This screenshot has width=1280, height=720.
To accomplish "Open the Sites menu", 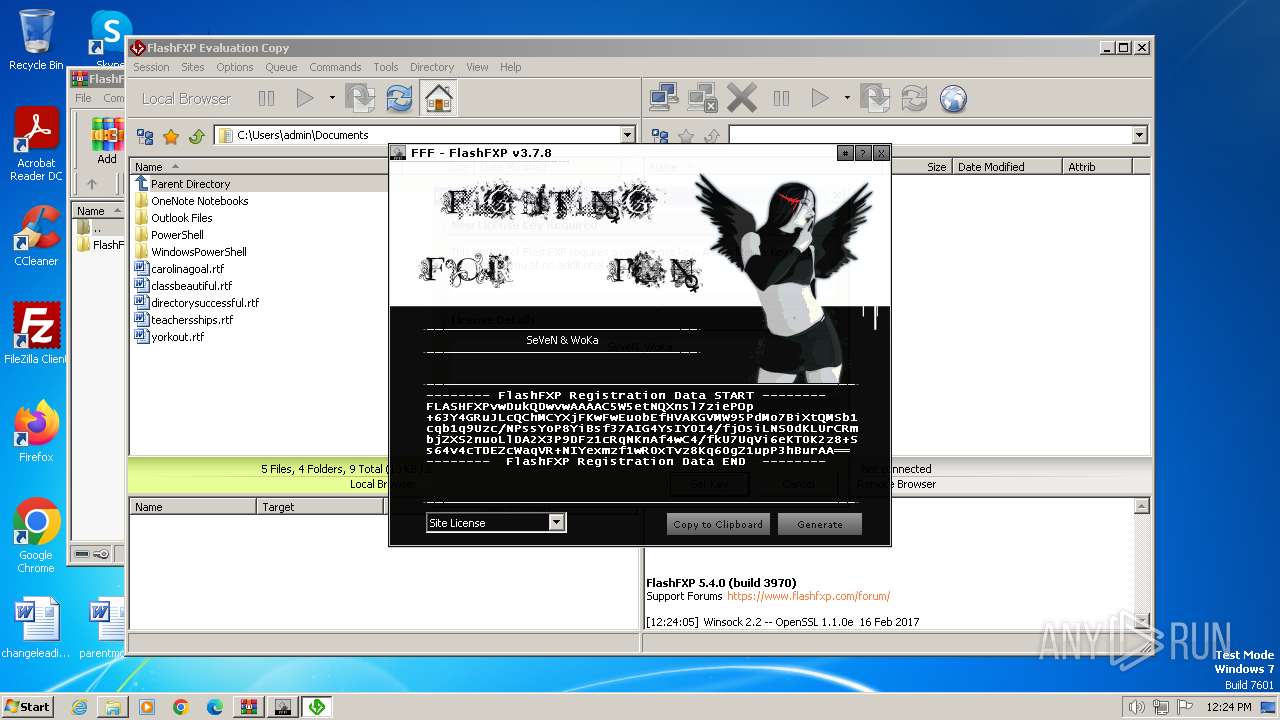I will (x=193, y=67).
